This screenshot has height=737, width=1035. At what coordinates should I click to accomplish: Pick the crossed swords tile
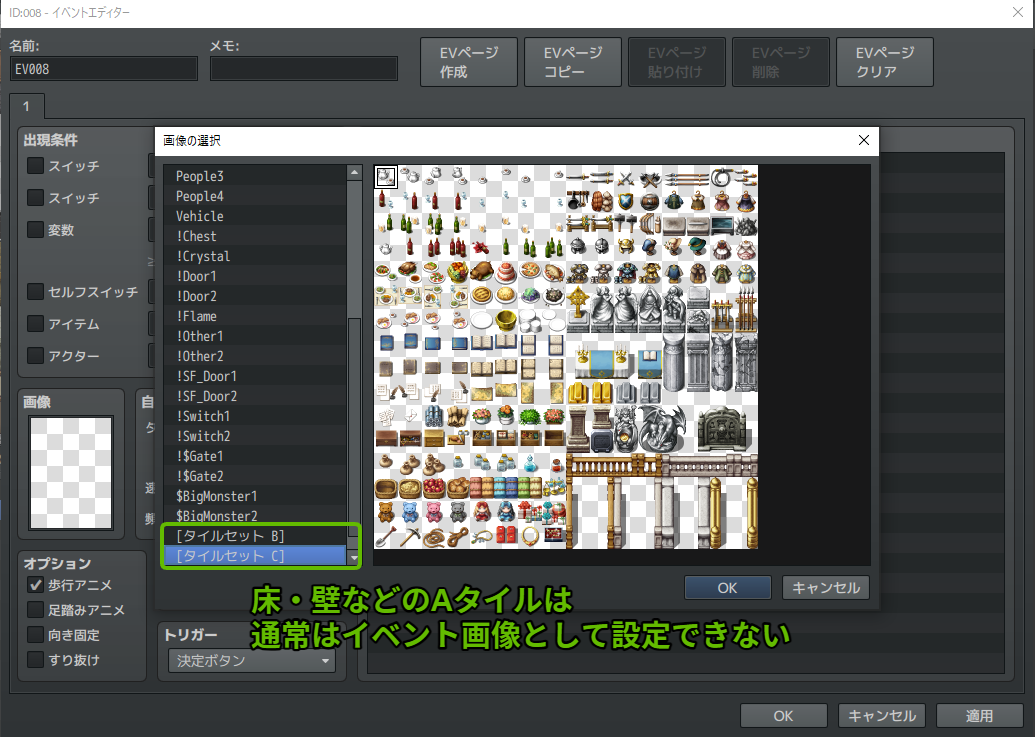[626, 178]
